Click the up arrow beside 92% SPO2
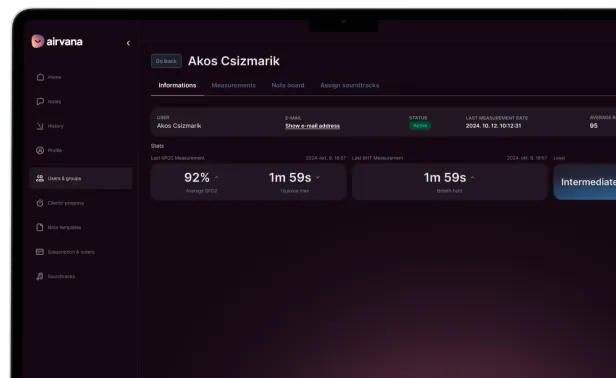Screen dimensions: 616x378 coord(216,178)
